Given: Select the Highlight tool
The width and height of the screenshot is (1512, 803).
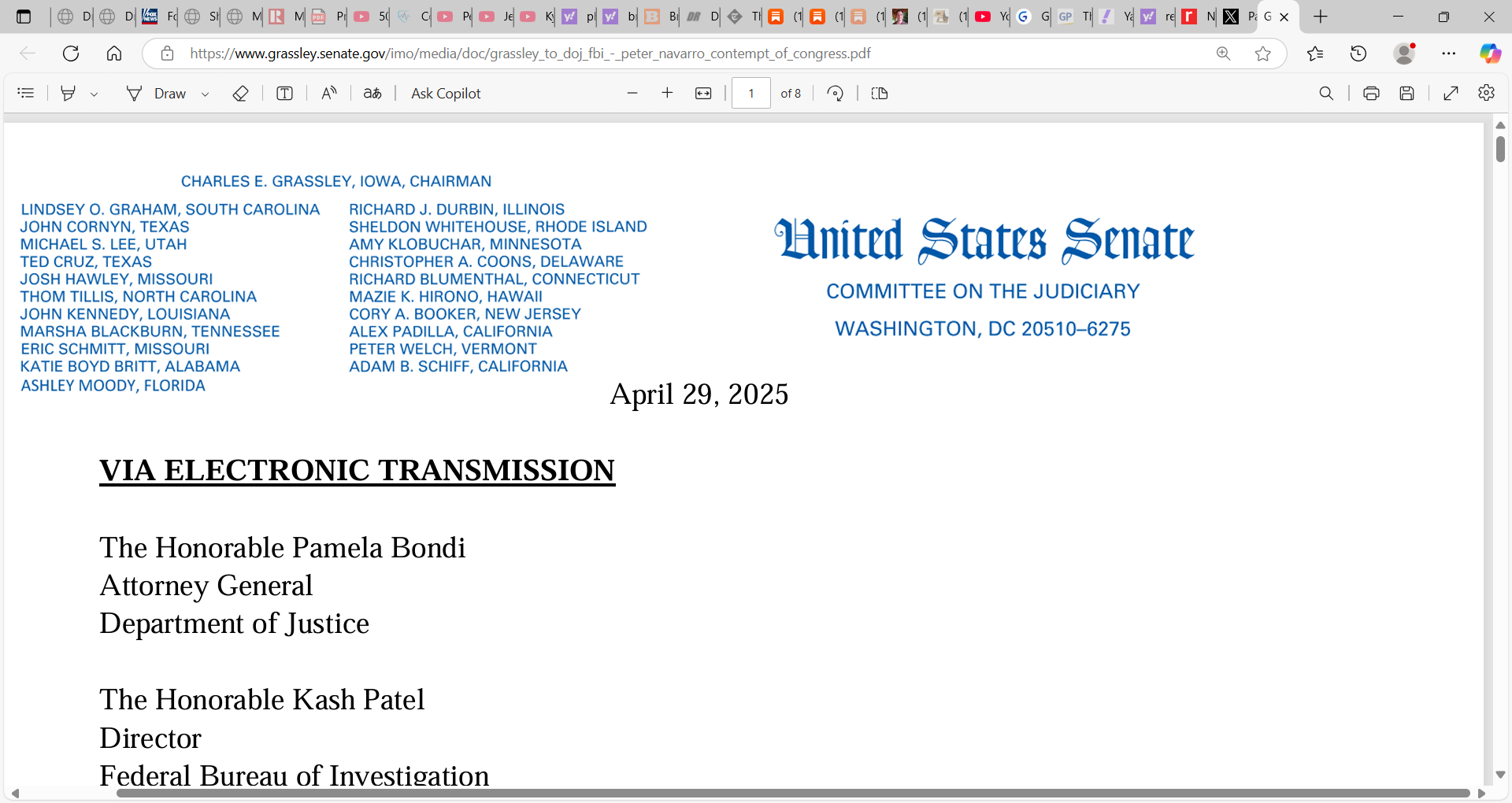Looking at the screenshot, I should [69, 93].
